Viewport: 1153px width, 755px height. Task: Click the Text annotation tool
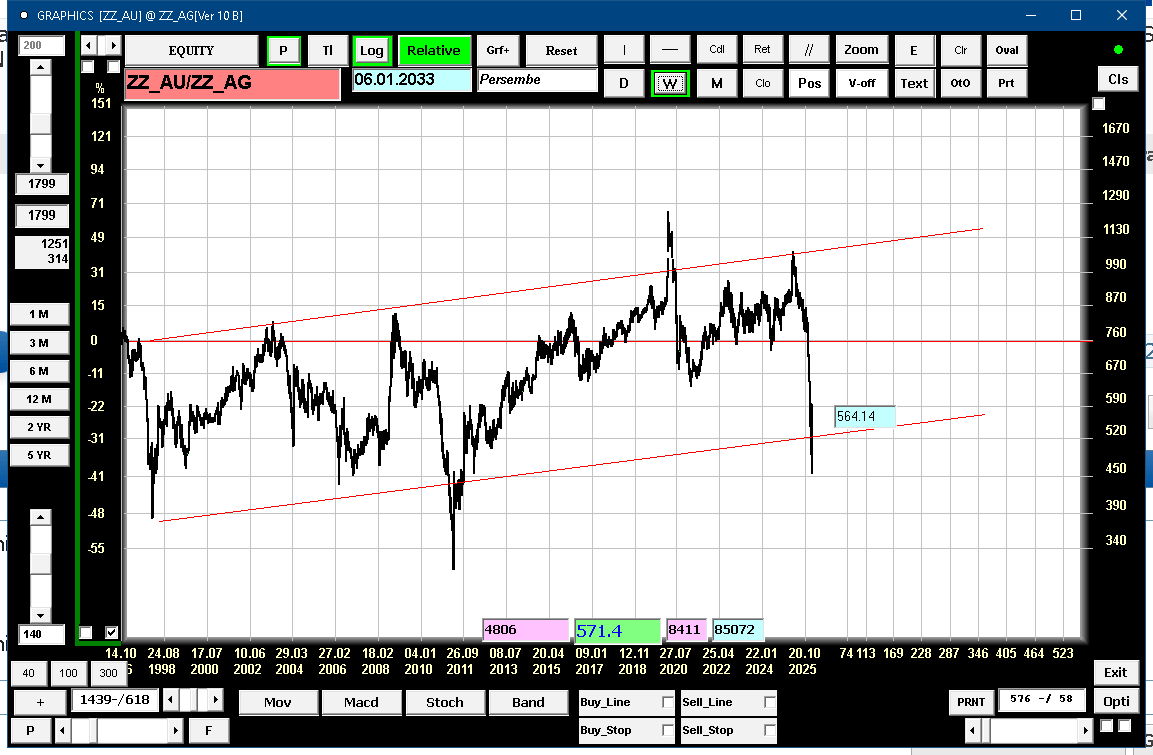click(x=914, y=83)
